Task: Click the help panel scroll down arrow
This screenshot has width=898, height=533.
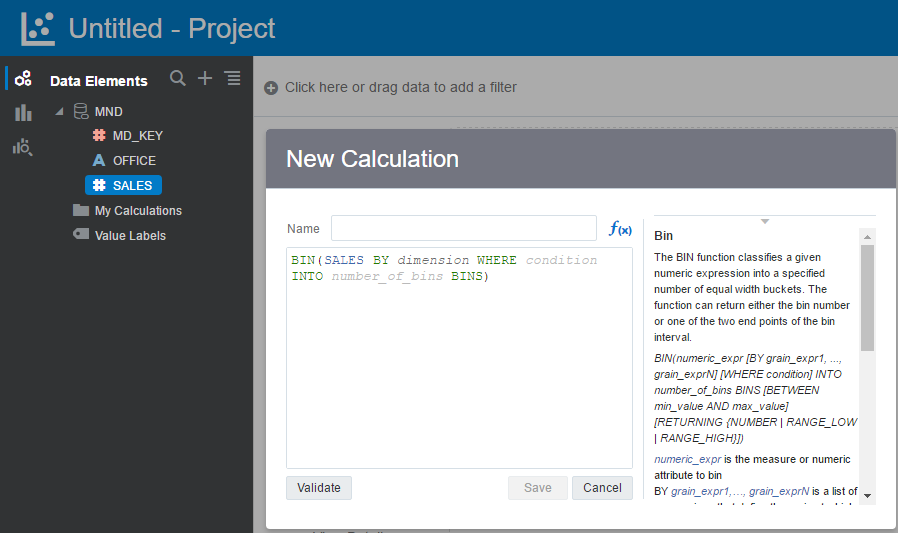Action: tap(867, 496)
